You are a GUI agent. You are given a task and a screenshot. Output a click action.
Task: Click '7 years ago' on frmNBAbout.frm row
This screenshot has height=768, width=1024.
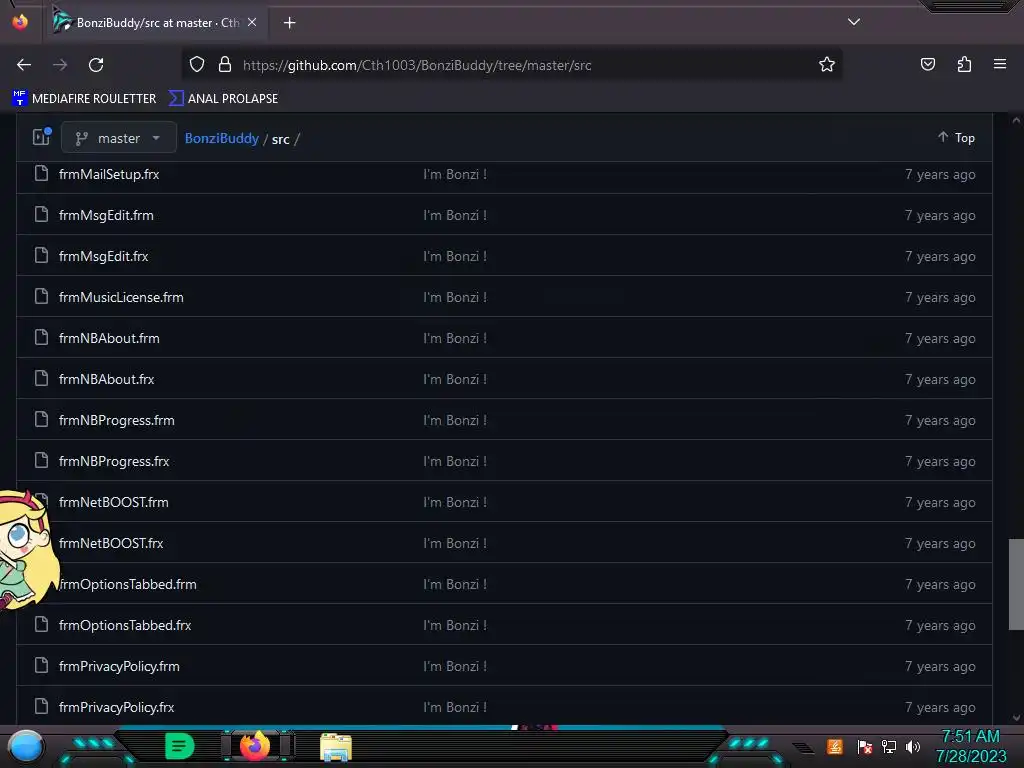[940, 338]
